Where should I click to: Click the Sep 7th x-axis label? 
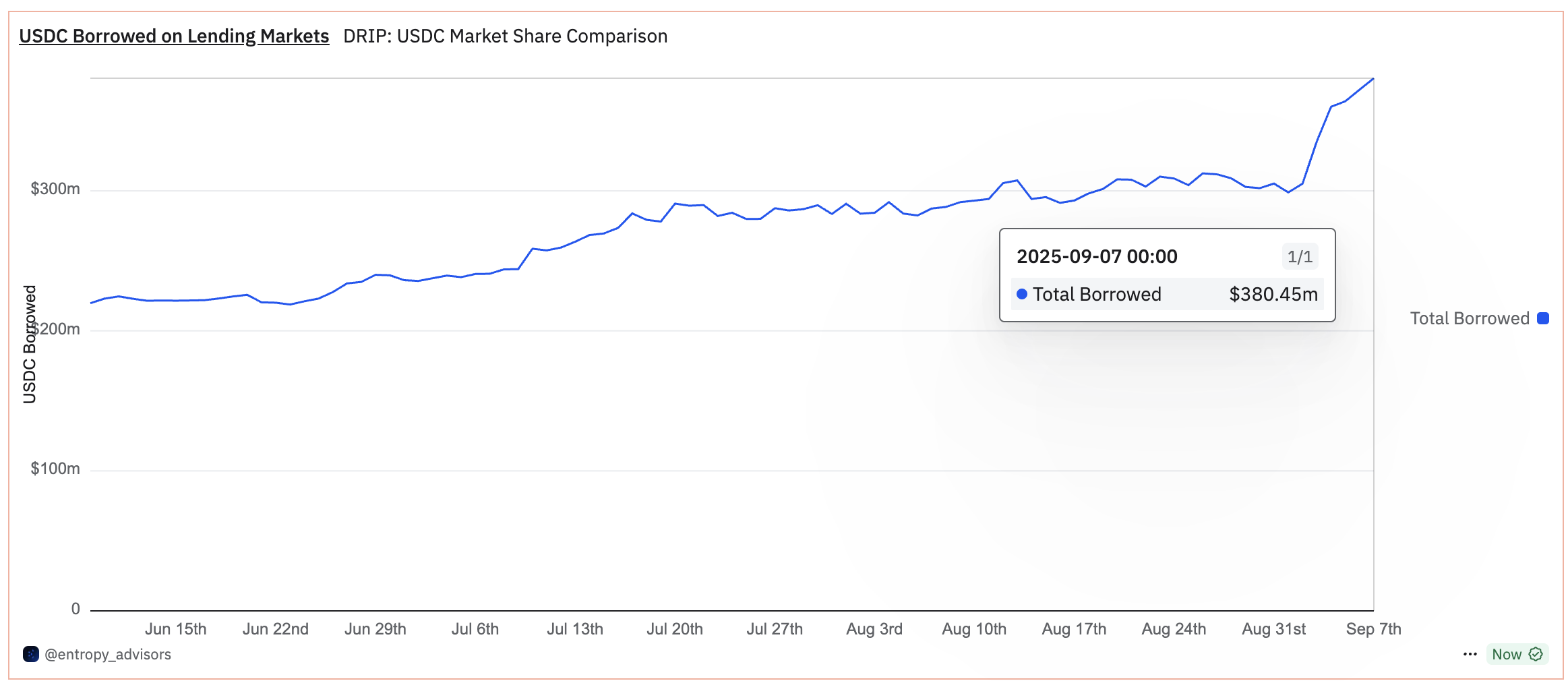[x=1373, y=629]
